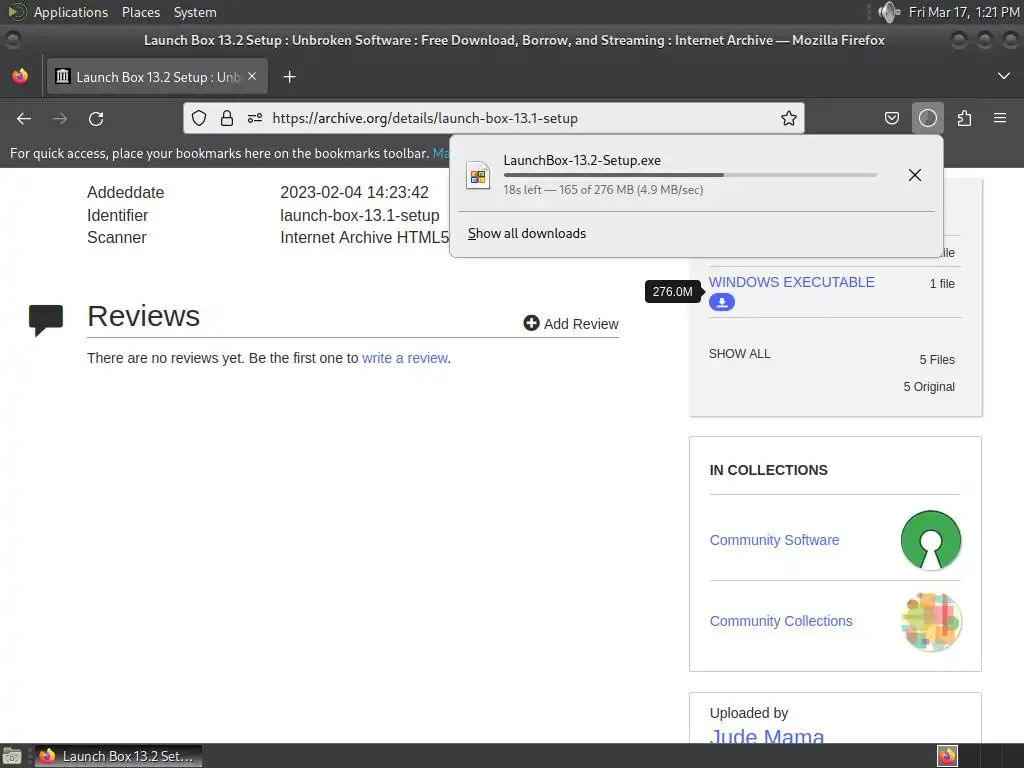
Task: Cancel the LaunchBox-13.2-Setup.exe download
Action: pos(915,175)
